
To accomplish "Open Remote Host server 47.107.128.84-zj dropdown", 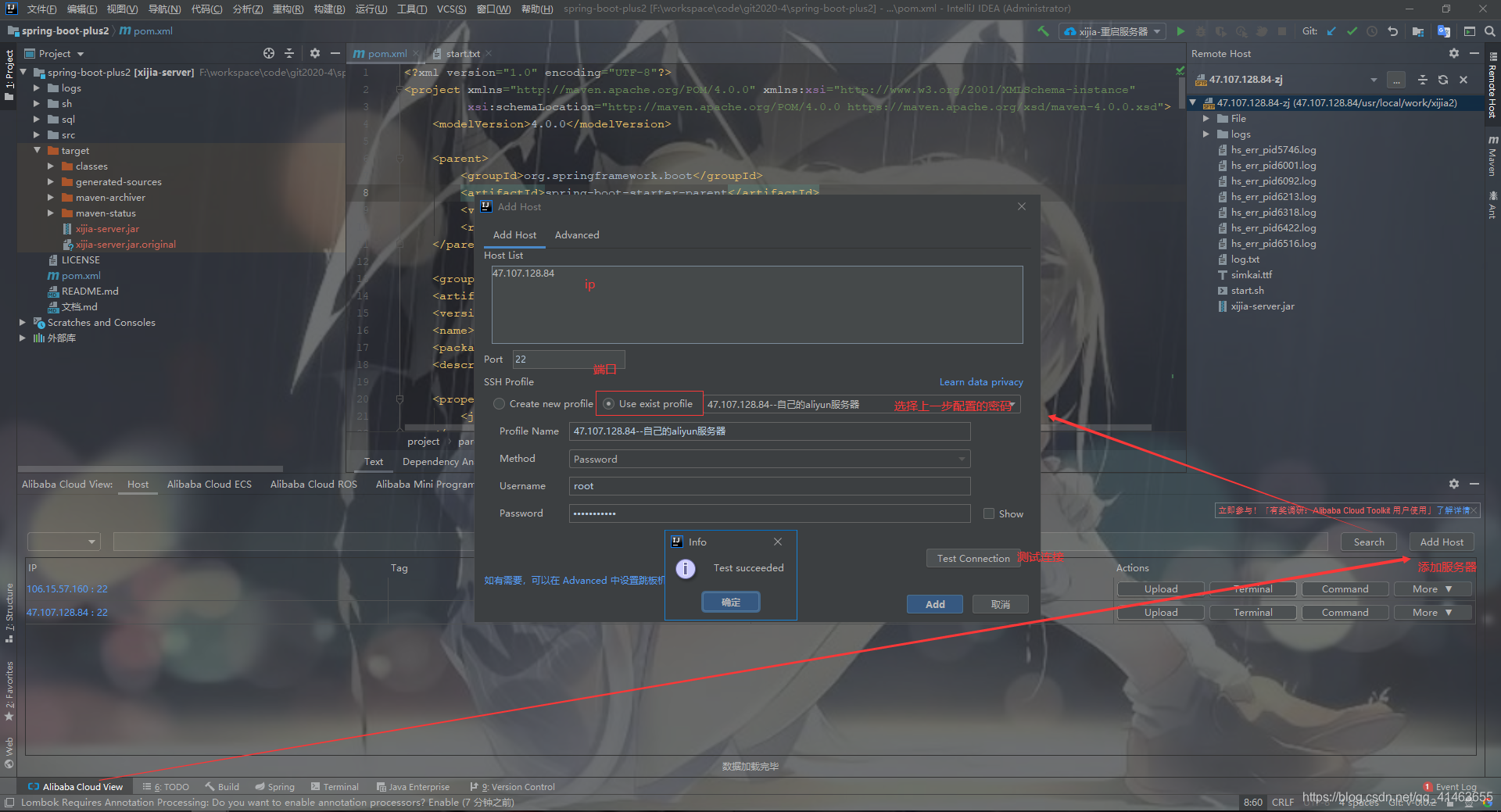I will click(1374, 80).
